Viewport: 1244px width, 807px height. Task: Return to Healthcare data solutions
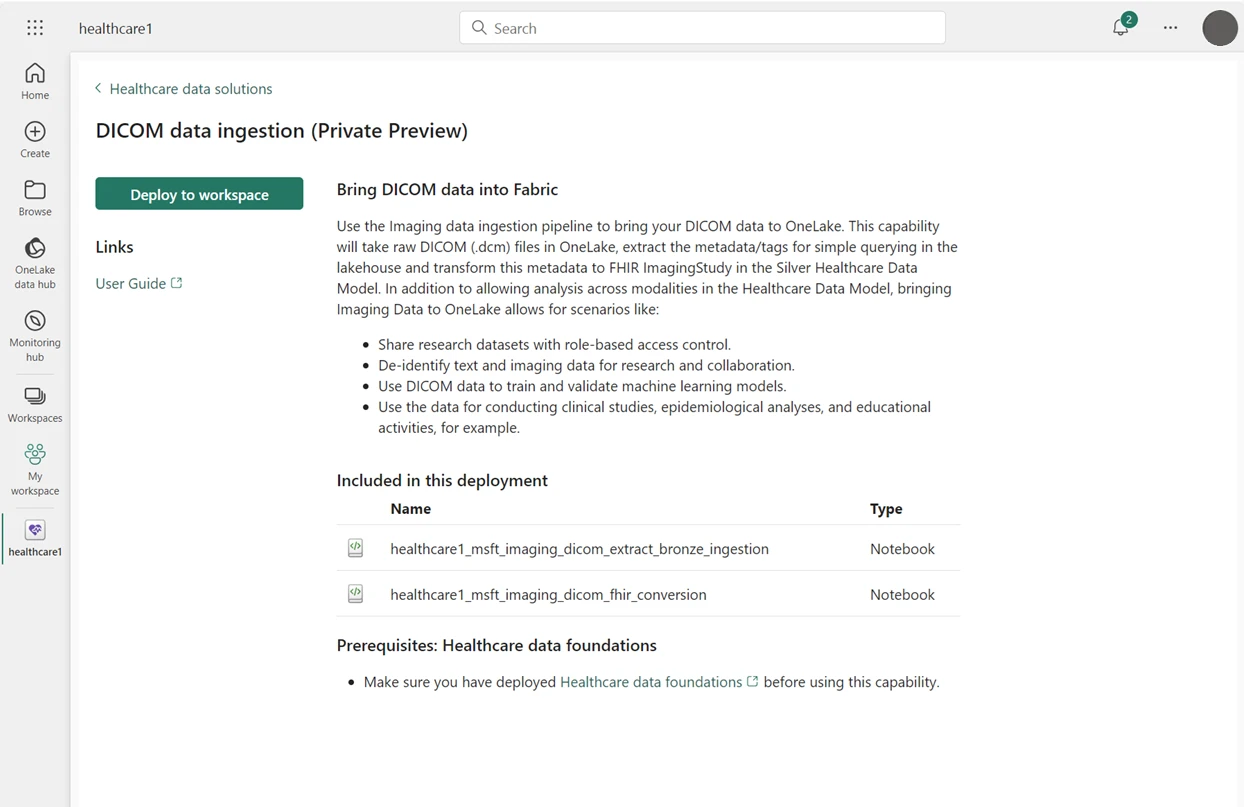point(190,88)
